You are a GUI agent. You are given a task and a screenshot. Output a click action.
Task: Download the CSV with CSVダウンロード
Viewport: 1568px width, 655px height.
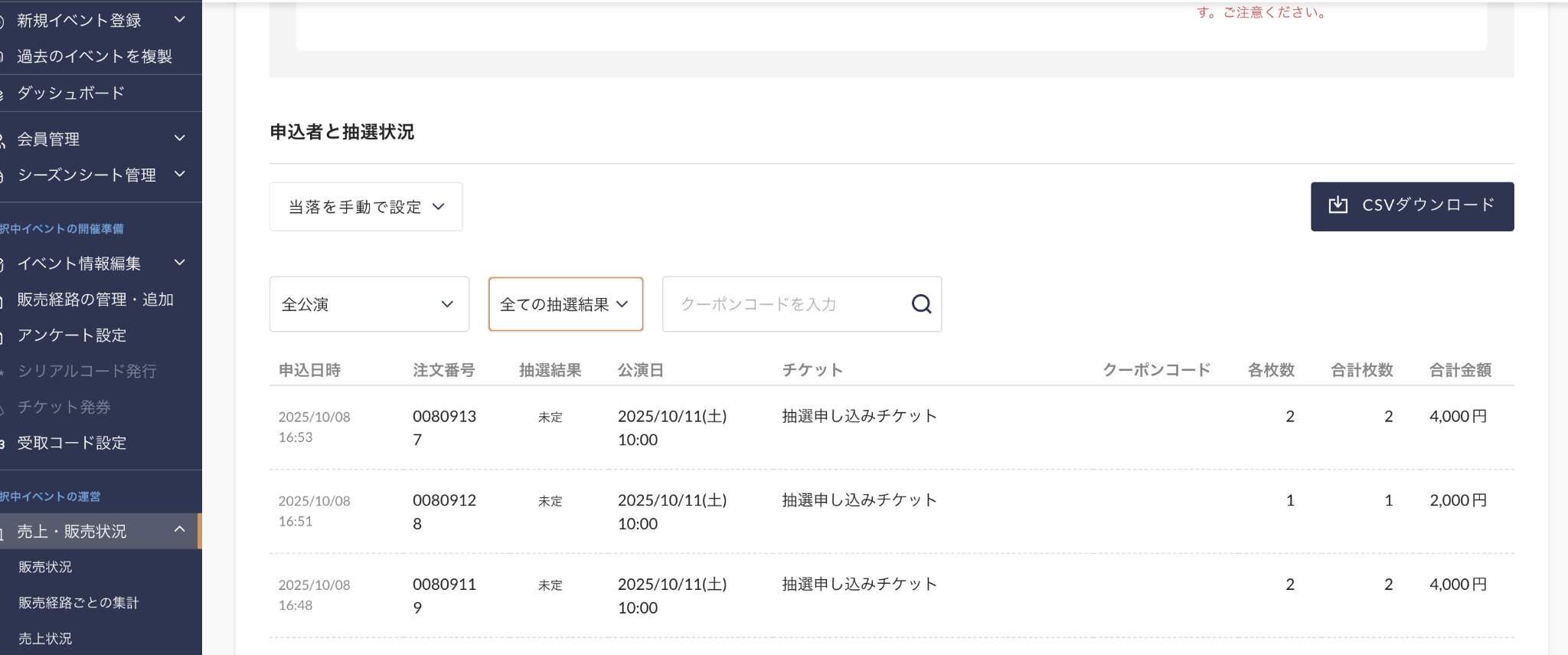point(1411,206)
